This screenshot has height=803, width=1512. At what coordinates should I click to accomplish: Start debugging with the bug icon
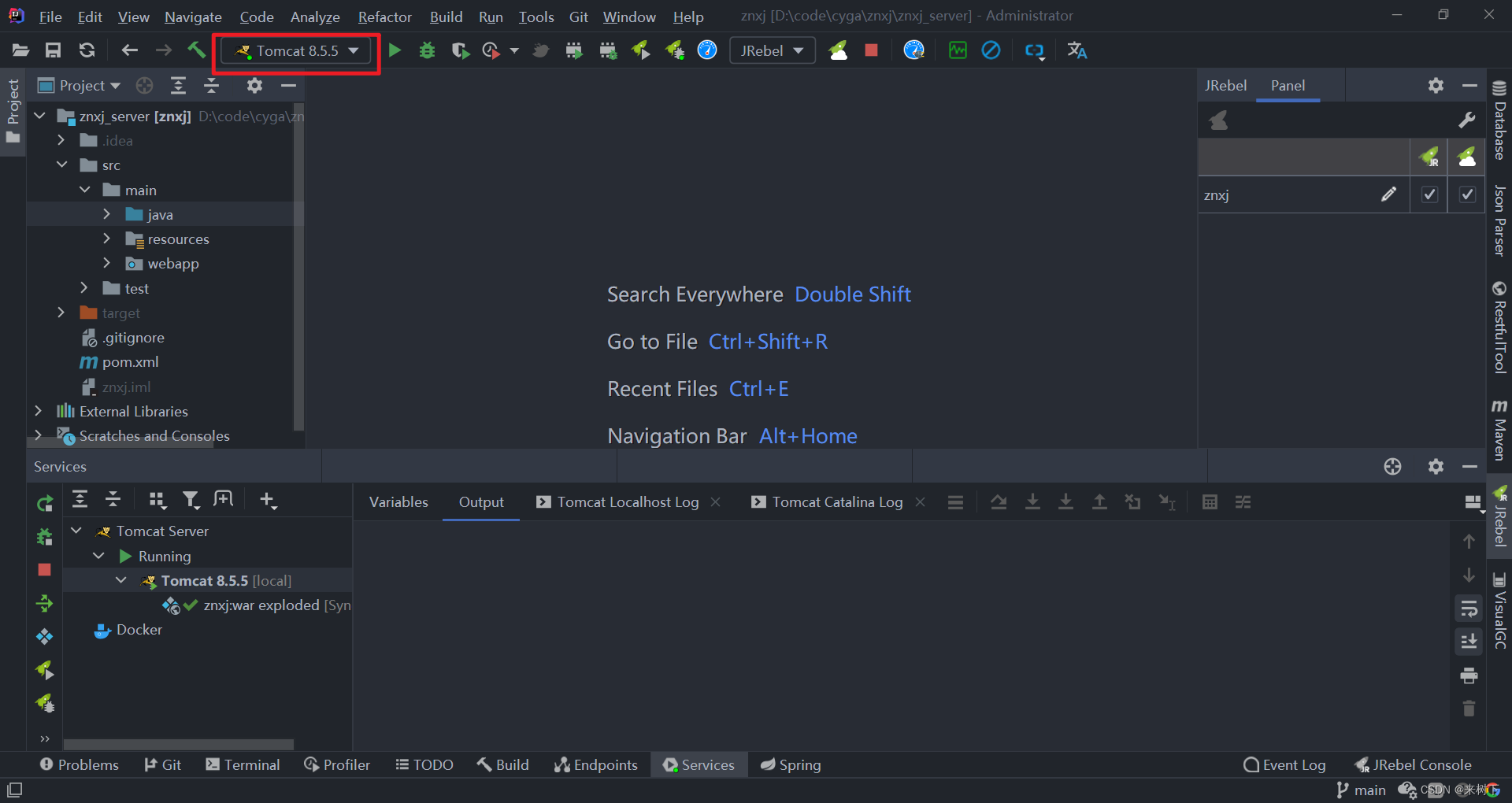(x=427, y=50)
